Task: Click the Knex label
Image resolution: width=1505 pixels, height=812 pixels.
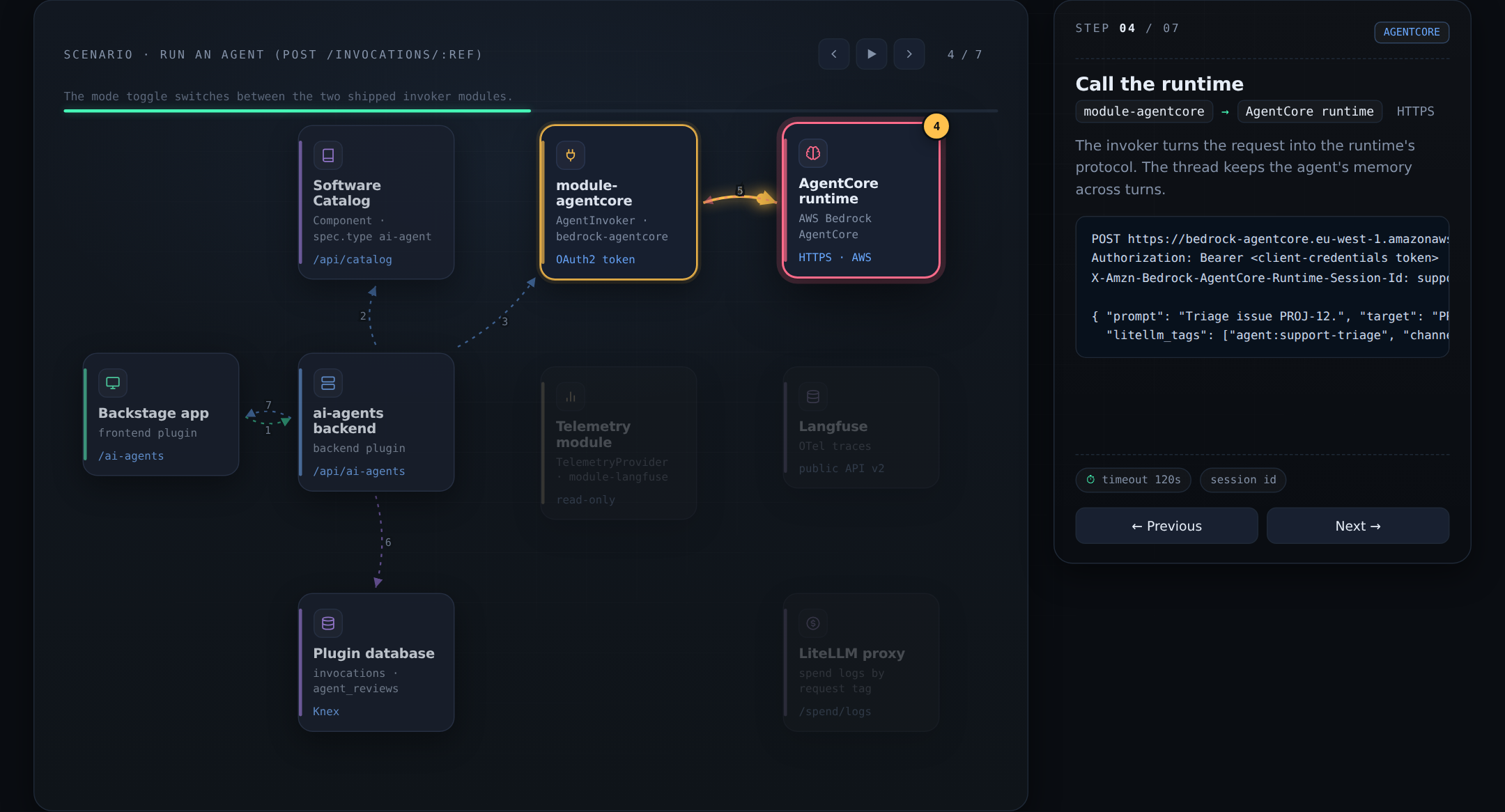Action: point(326,712)
